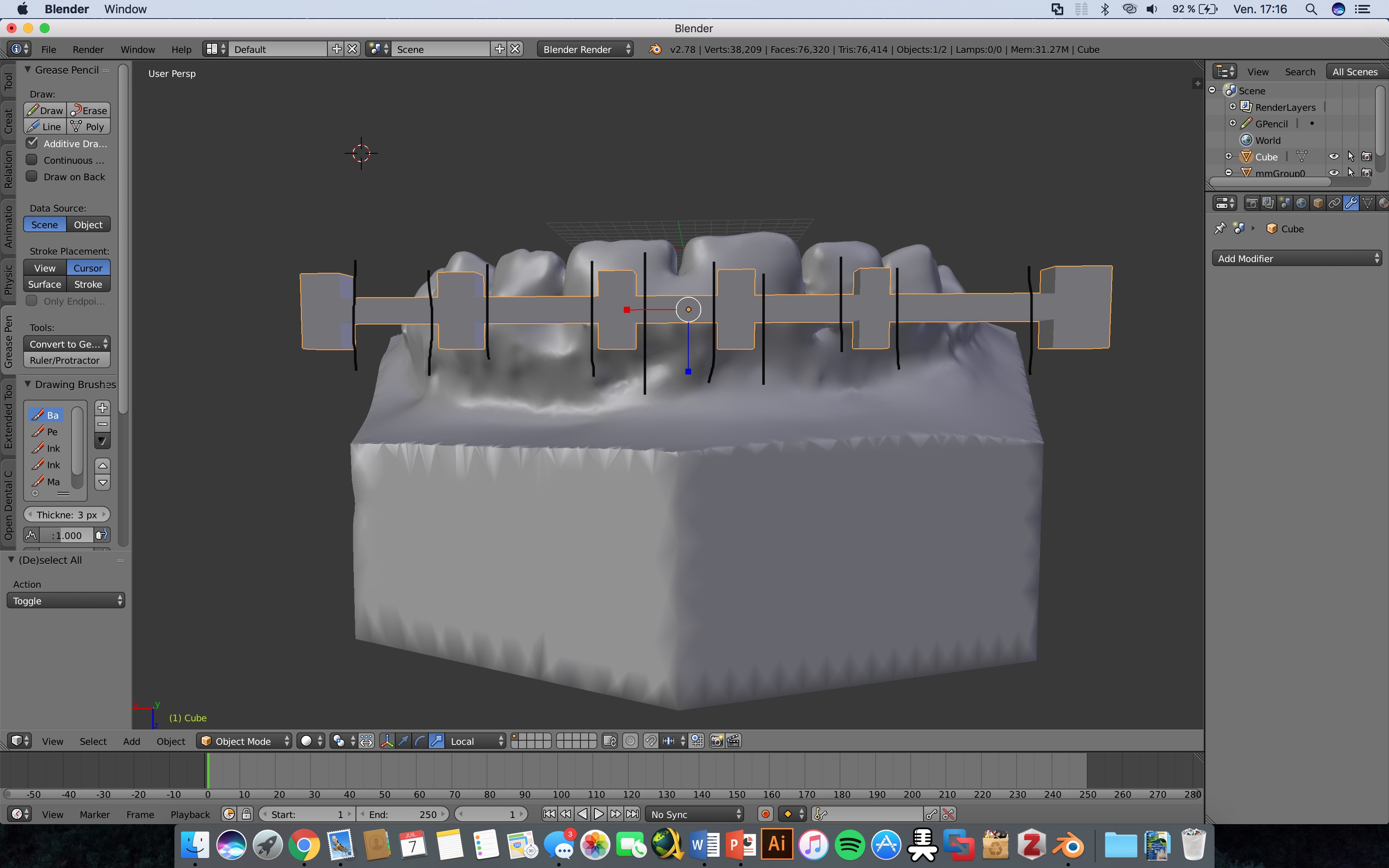Select the translate manipulator arrow icon
The width and height of the screenshot is (1389, 868).
click(x=403, y=741)
